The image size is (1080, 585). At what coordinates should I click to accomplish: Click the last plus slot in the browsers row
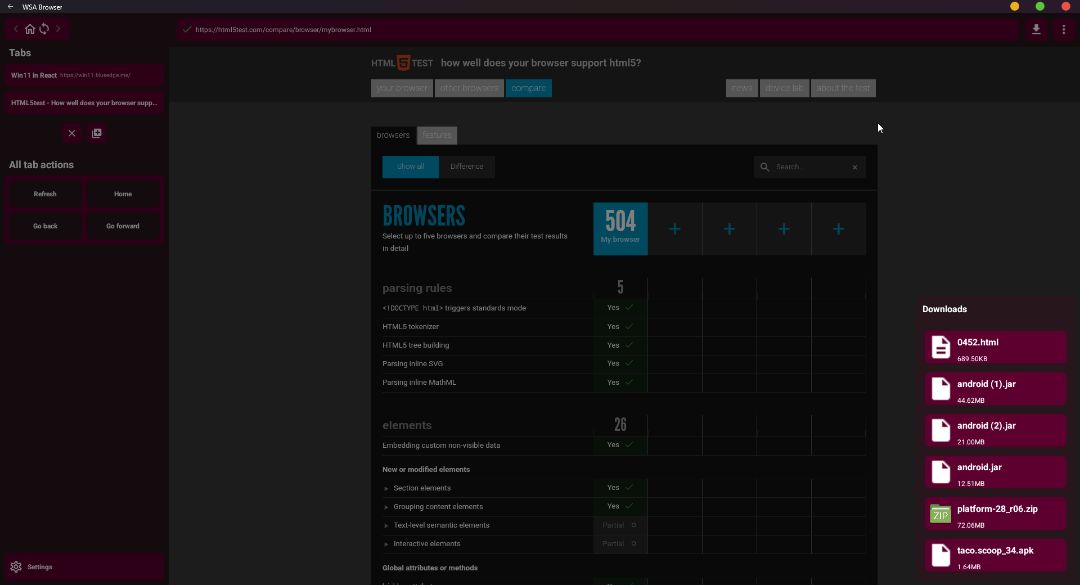click(838, 229)
